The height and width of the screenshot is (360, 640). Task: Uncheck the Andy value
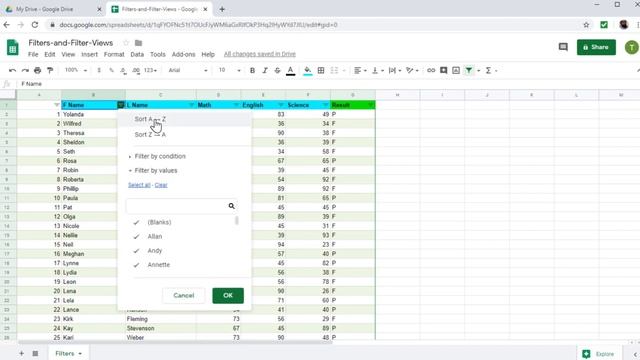pos(136,251)
